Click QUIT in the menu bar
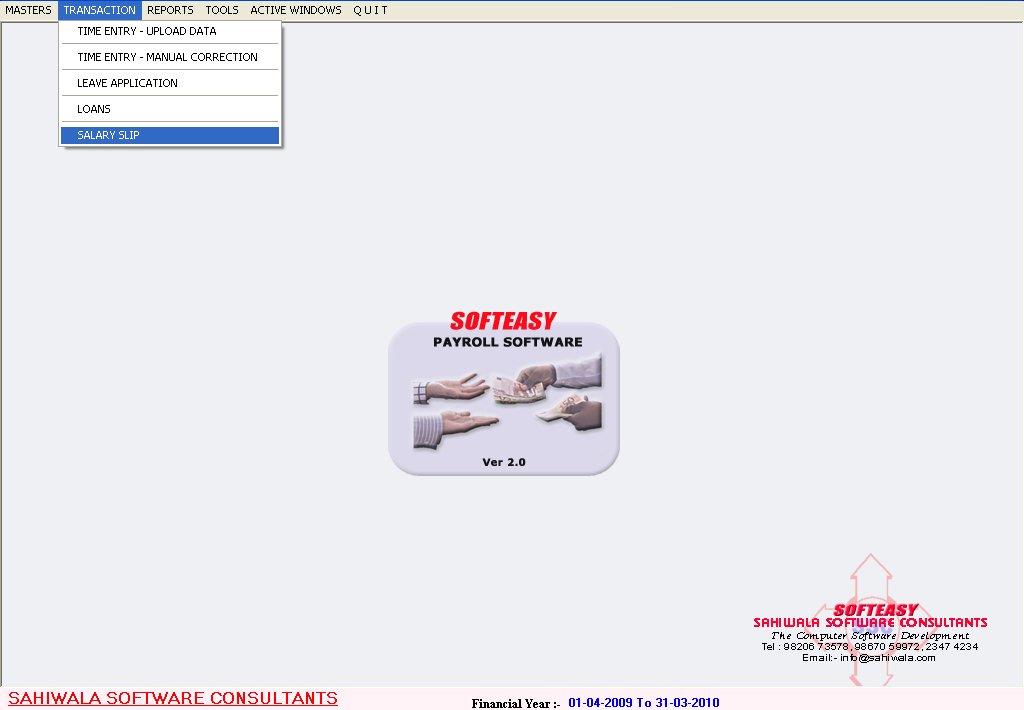This screenshot has height=710, width=1024. (x=370, y=10)
